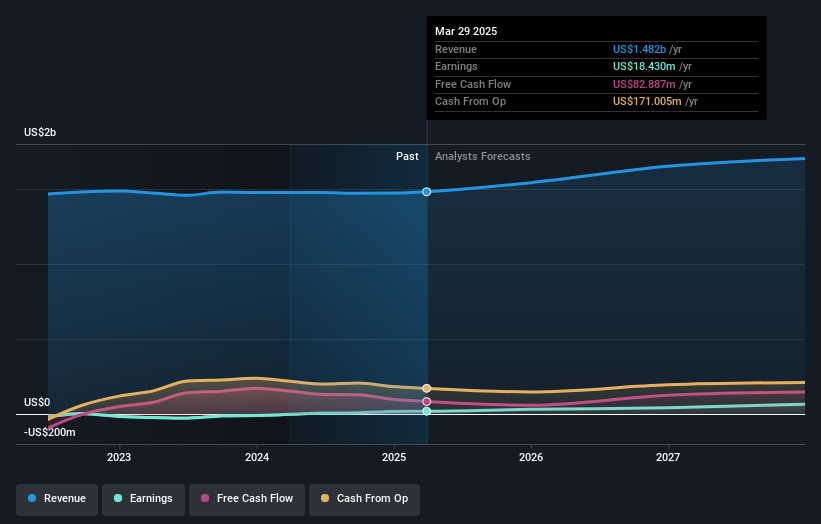This screenshot has width=821, height=524.
Task: Click the US$1.482b revenue value in tooltip
Action: 639,49
